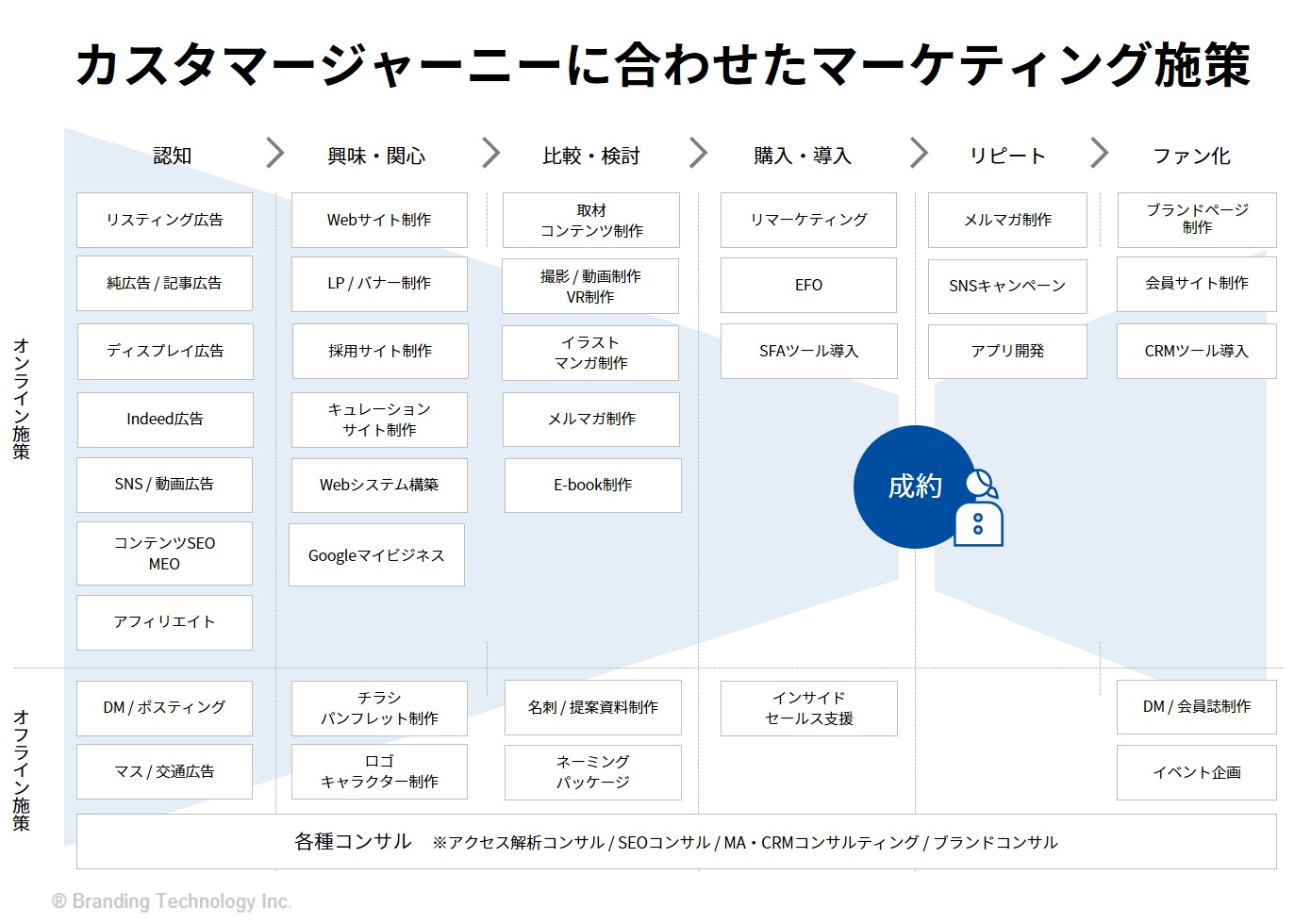Image resolution: width=1311 pixels, height=924 pixels.
Task: Click the 採用サイト制作 box
Action: [380, 351]
